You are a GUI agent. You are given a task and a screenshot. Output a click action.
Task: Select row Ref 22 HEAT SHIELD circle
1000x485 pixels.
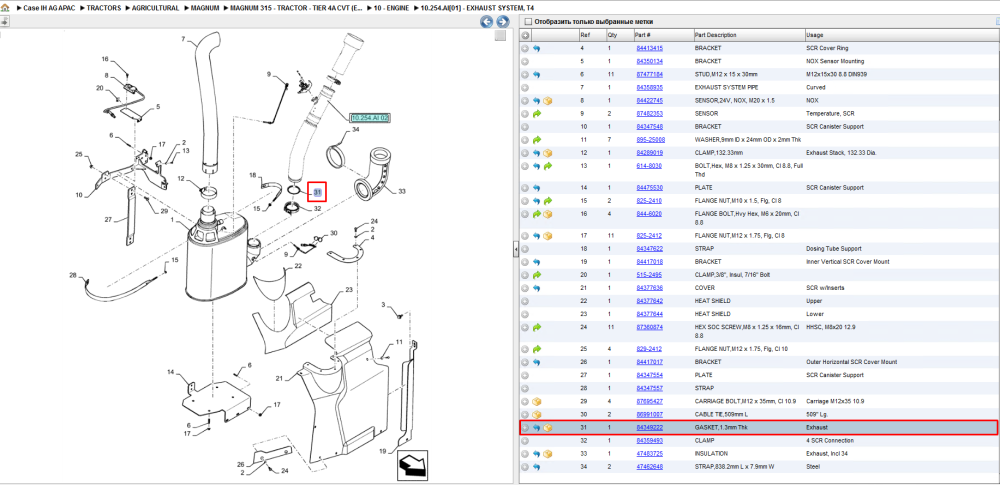[x=526, y=301]
